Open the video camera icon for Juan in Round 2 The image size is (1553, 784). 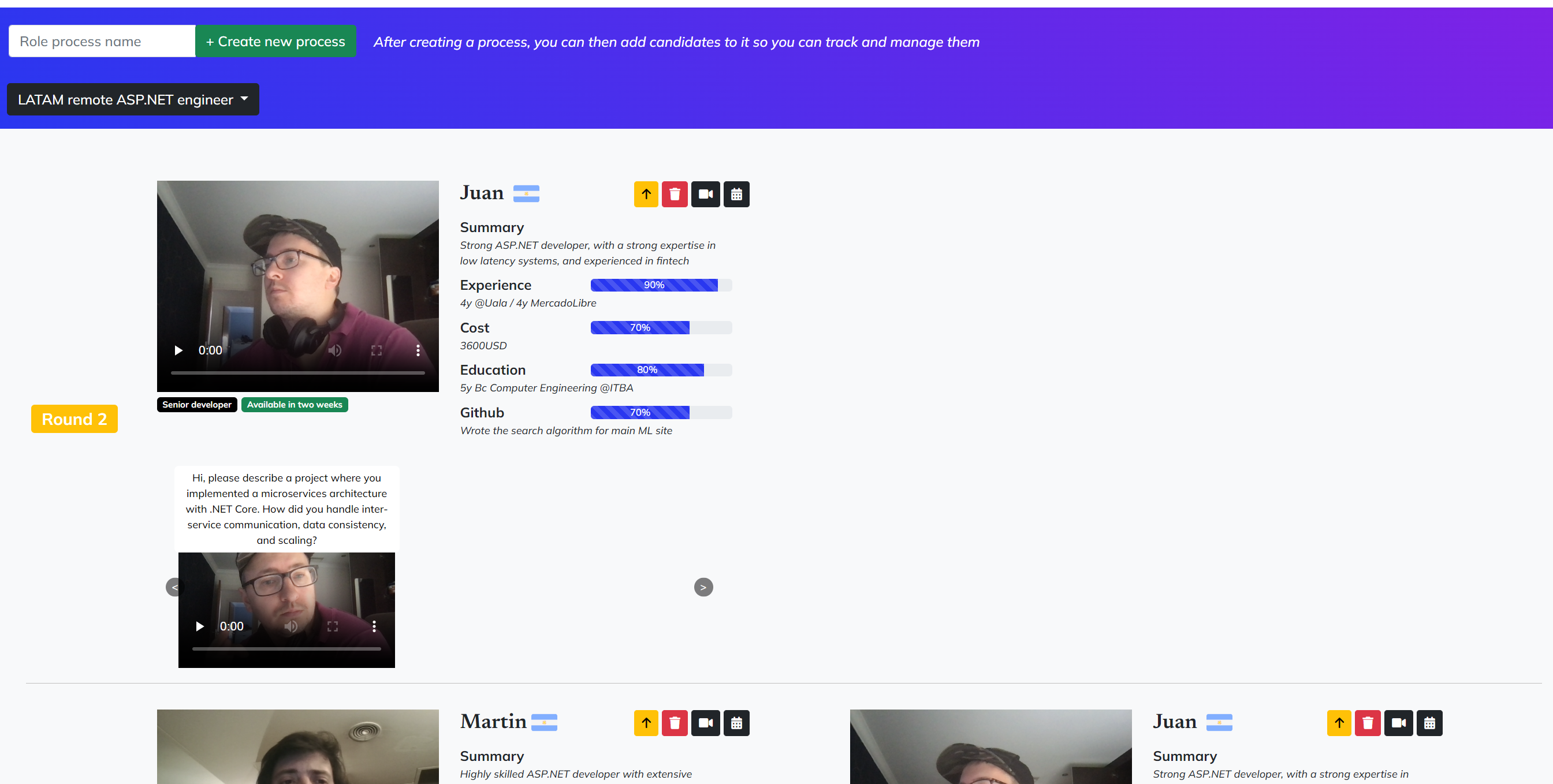[705, 194]
